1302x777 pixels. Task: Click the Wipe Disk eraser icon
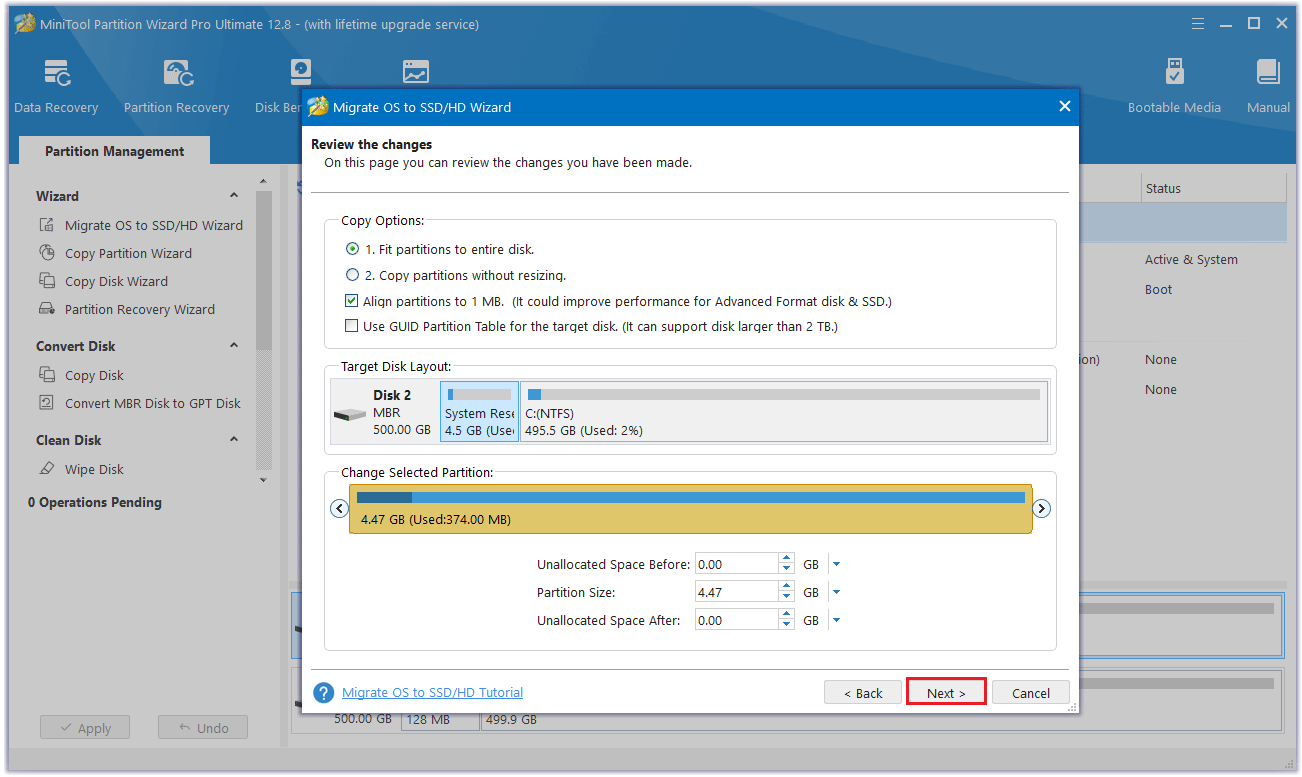[x=47, y=469]
